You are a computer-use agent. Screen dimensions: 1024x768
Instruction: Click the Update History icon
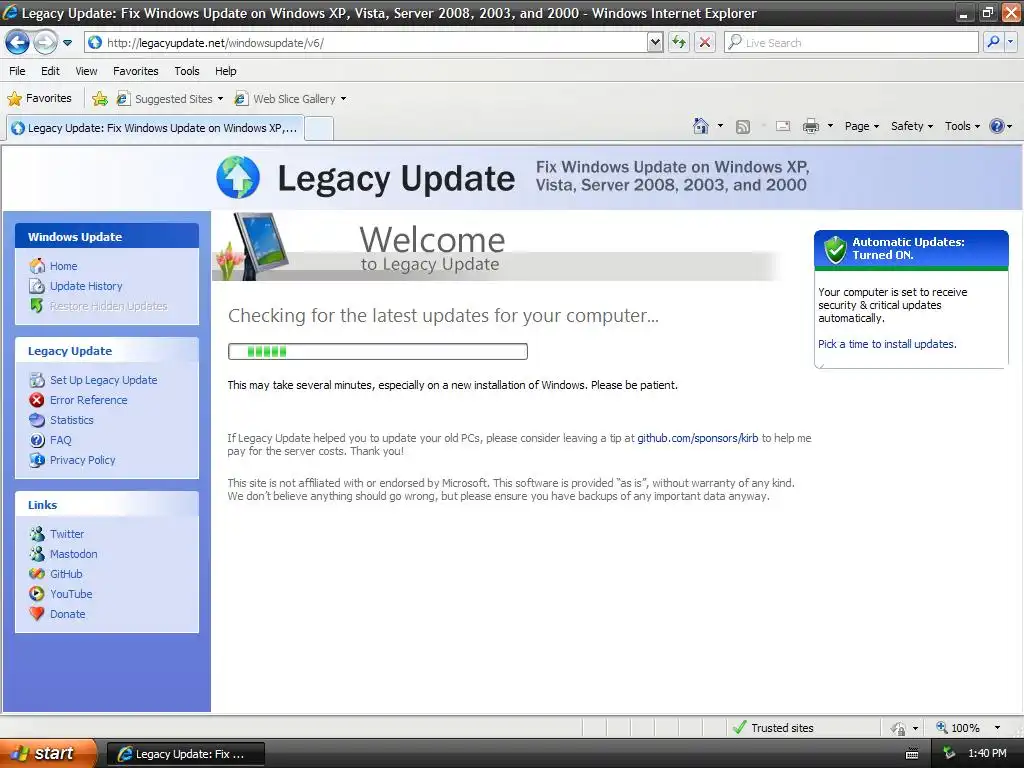pyautogui.click(x=37, y=286)
